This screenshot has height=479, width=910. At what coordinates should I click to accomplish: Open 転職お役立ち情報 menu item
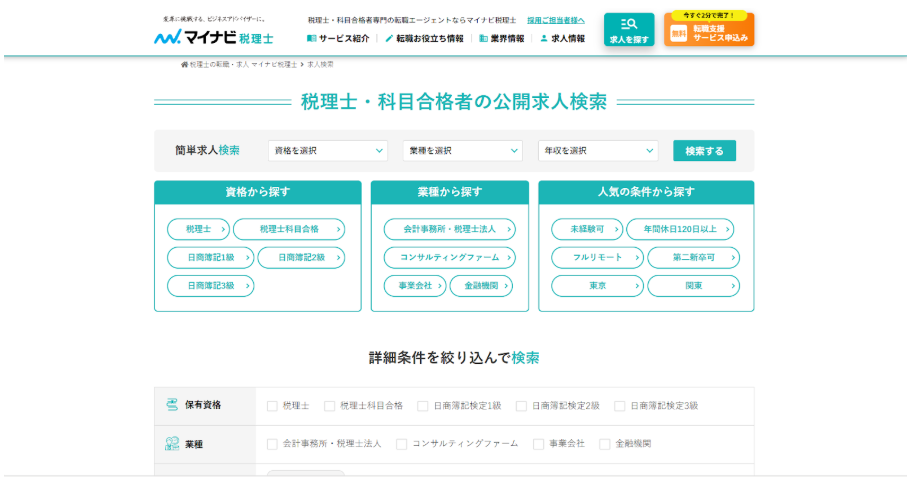coord(430,39)
